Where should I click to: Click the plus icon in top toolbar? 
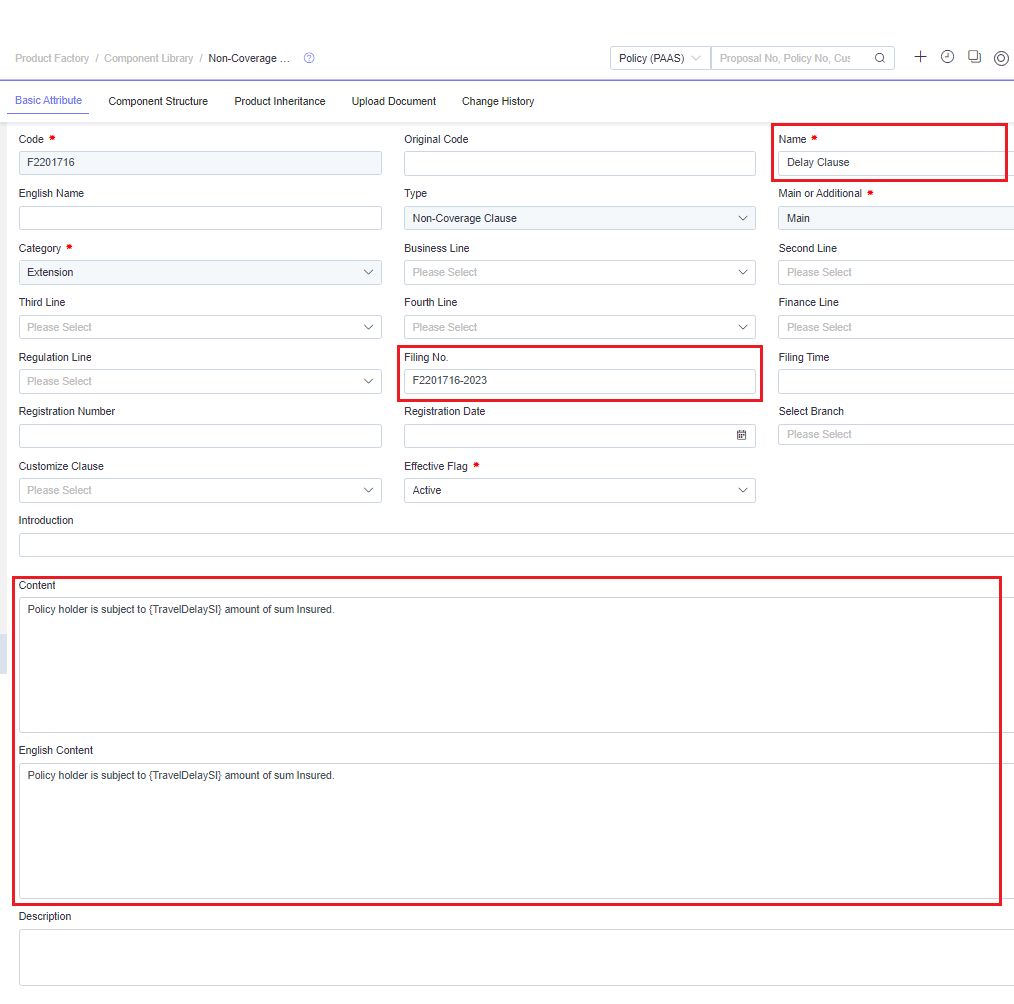(x=920, y=57)
